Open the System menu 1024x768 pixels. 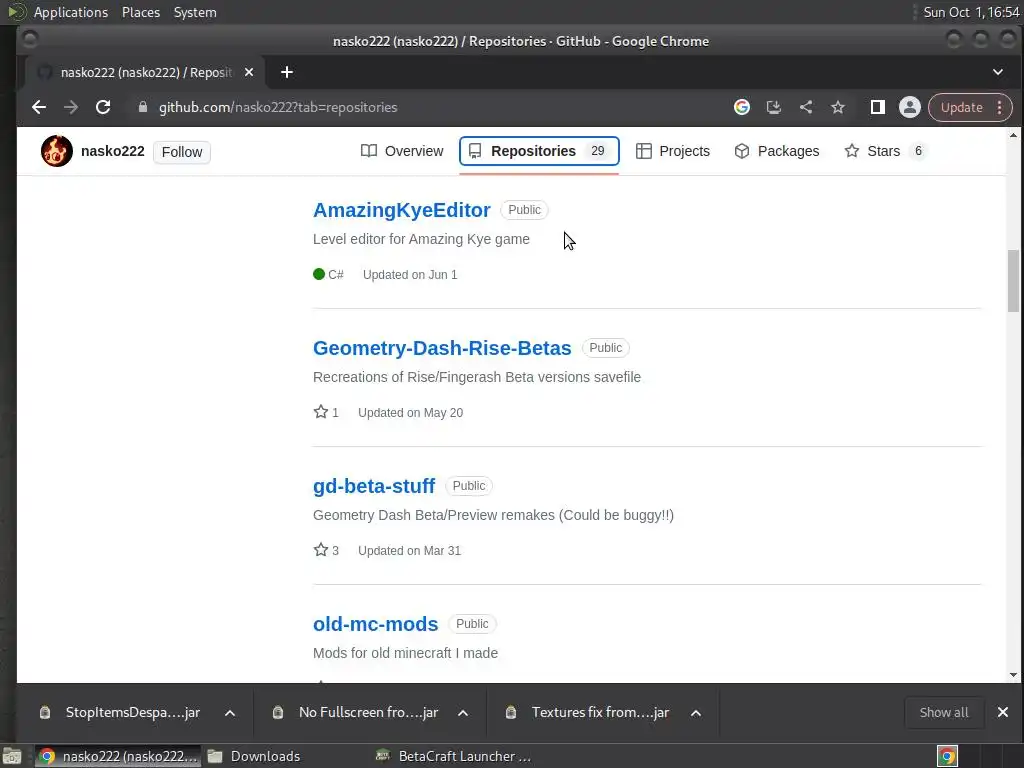pyautogui.click(x=195, y=12)
